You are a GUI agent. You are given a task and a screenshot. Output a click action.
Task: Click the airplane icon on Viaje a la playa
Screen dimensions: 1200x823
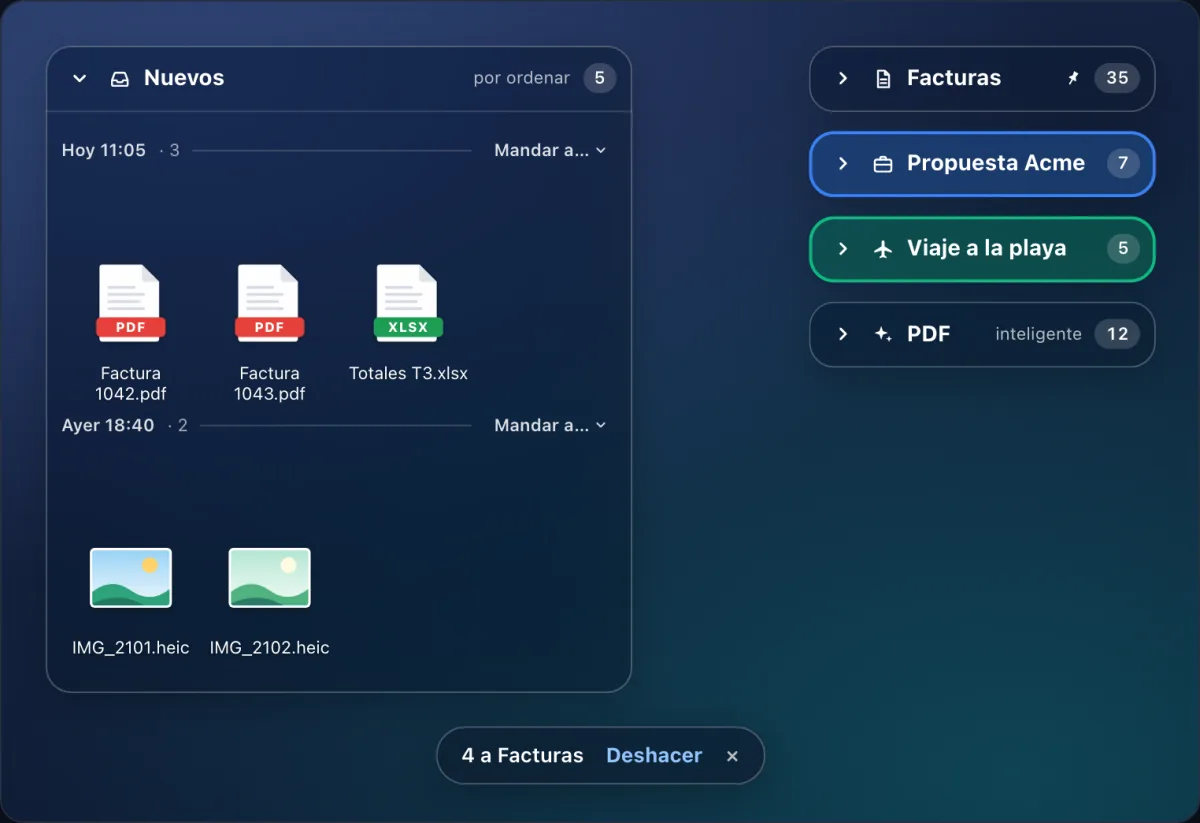[x=883, y=248]
